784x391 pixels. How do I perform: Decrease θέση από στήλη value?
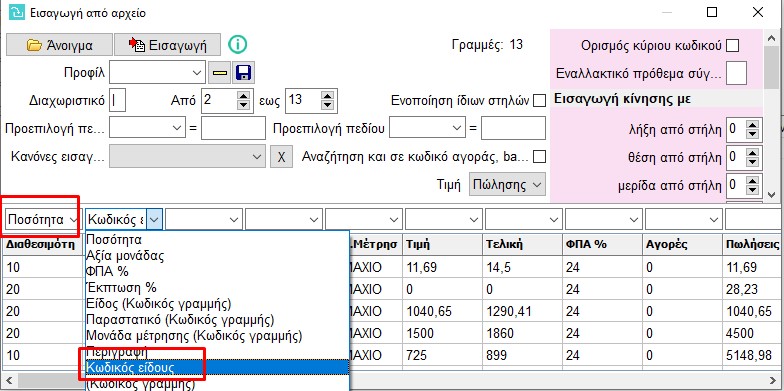pos(752,163)
